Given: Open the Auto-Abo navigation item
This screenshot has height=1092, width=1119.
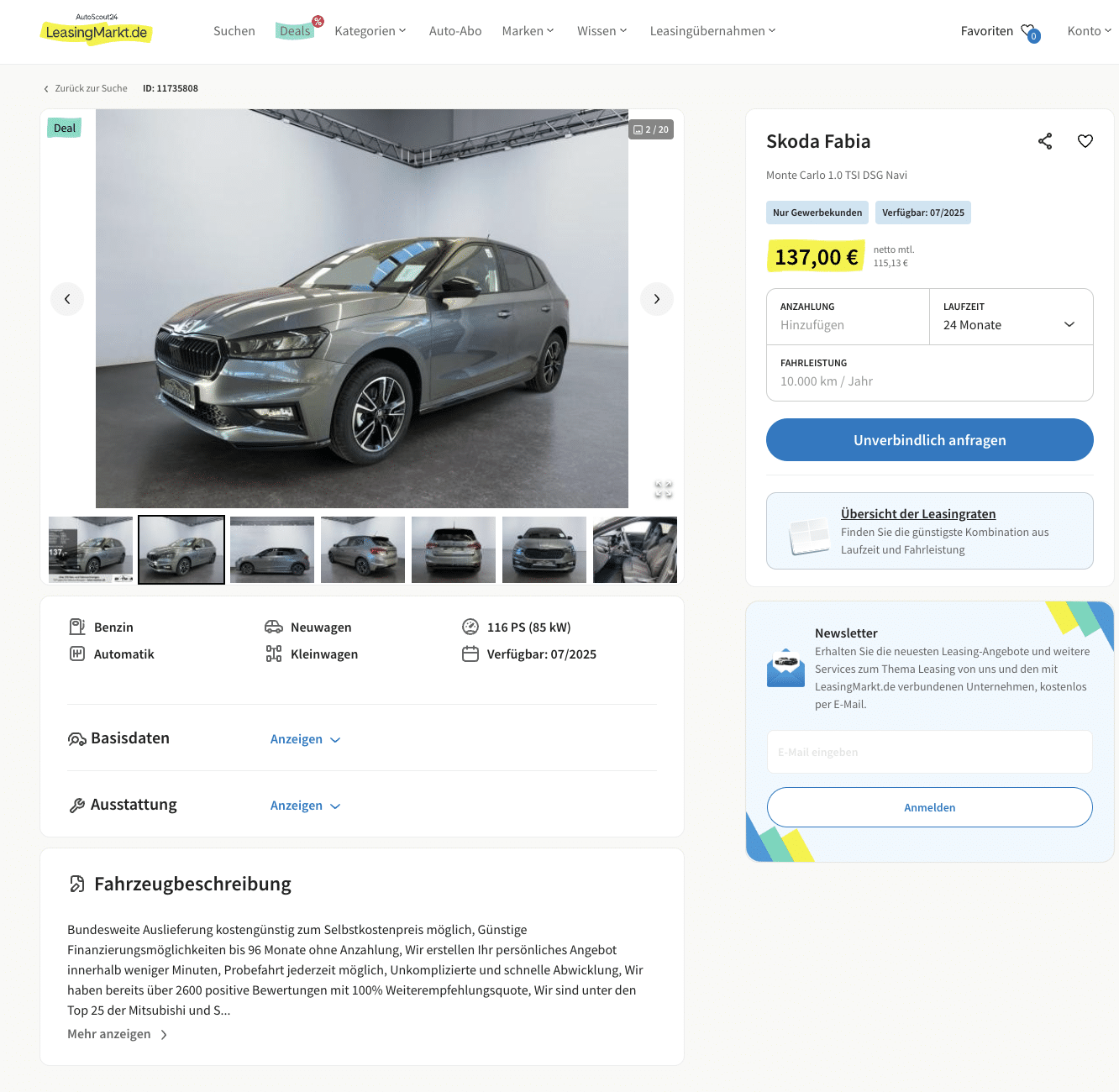Looking at the screenshot, I should point(455,31).
